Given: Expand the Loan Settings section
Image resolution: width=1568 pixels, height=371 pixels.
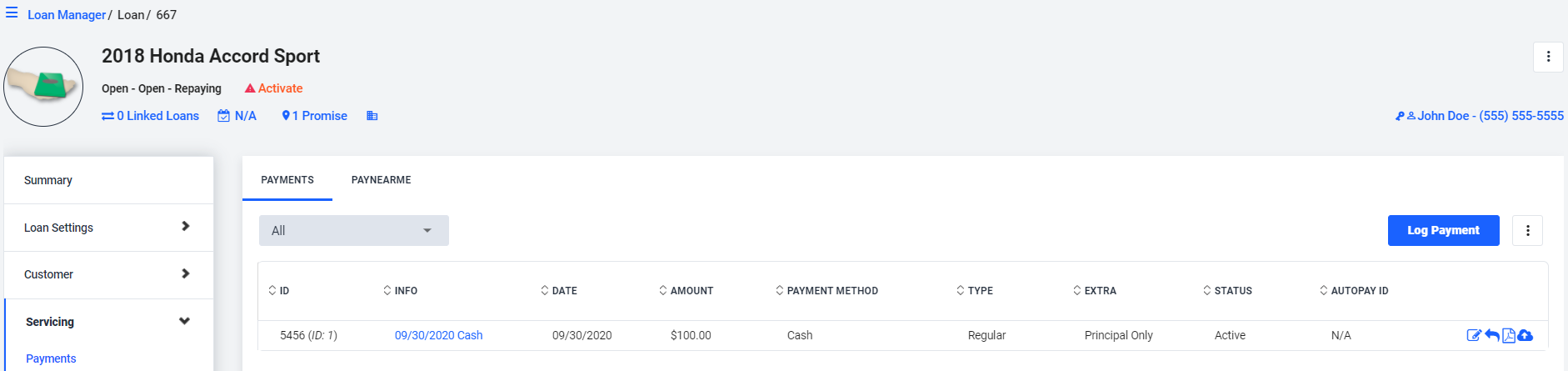Looking at the screenshot, I should pyautogui.click(x=108, y=228).
